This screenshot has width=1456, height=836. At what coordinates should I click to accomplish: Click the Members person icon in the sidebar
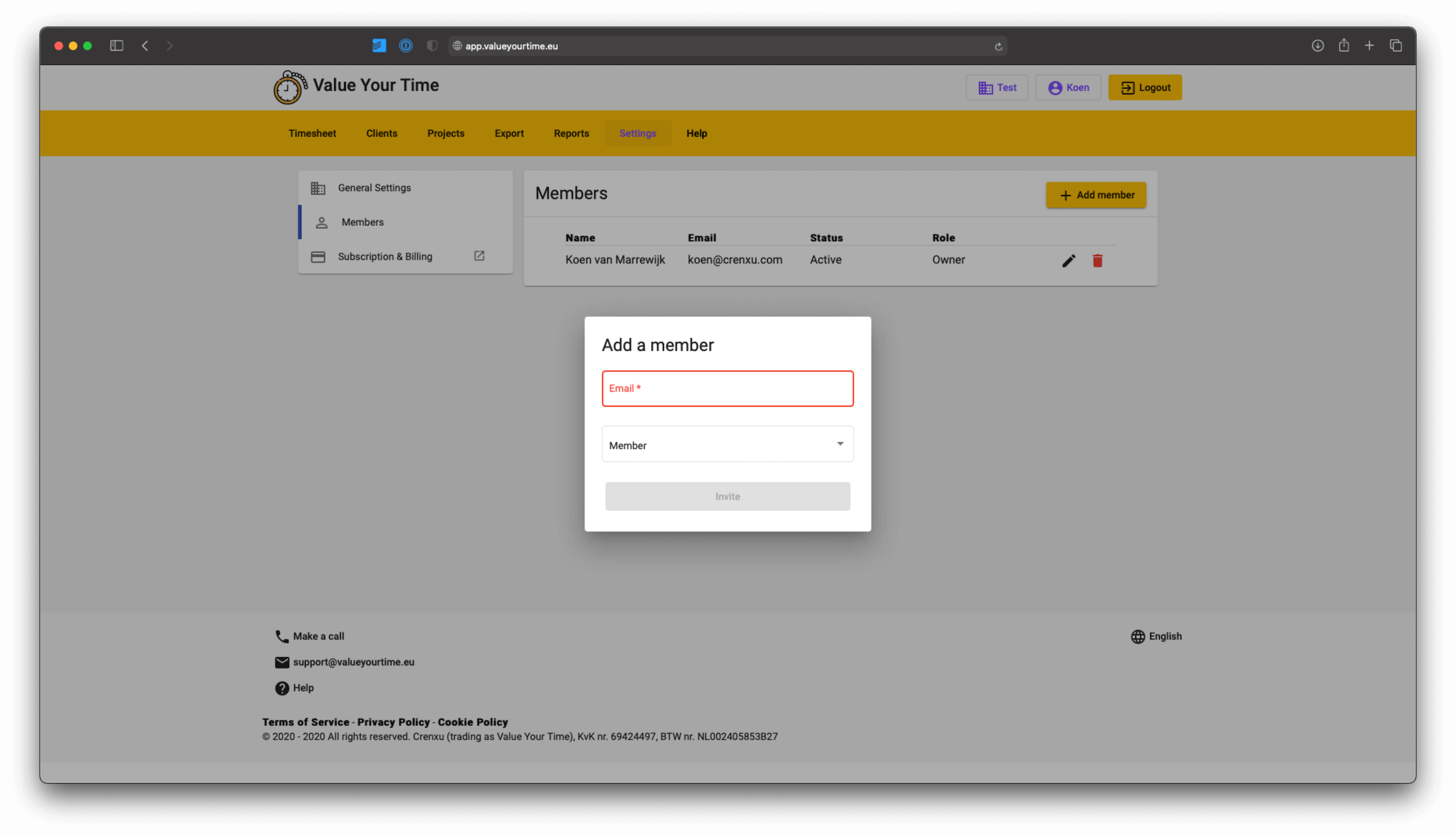pyautogui.click(x=321, y=222)
